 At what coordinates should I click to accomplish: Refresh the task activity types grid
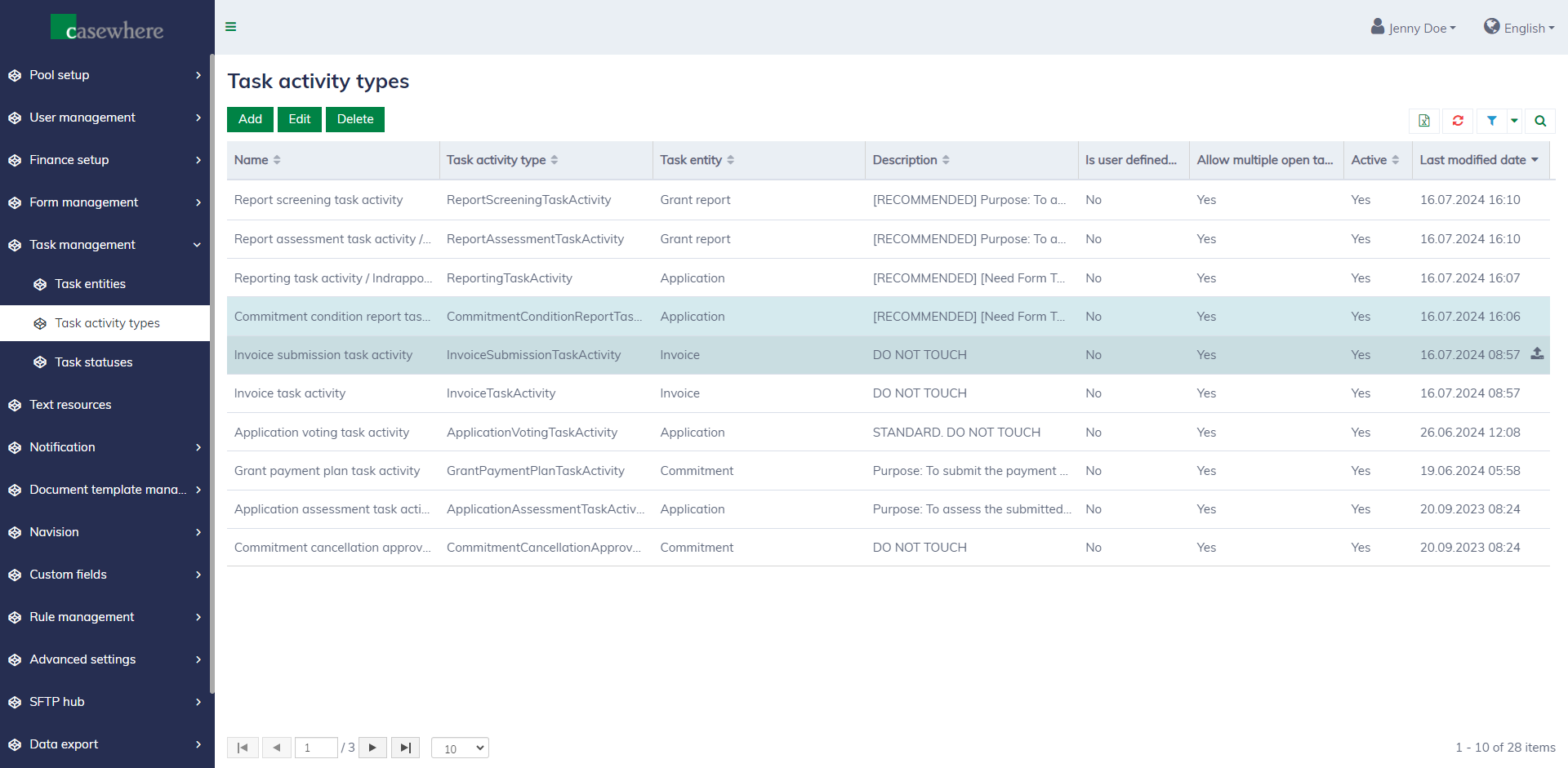point(1458,121)
